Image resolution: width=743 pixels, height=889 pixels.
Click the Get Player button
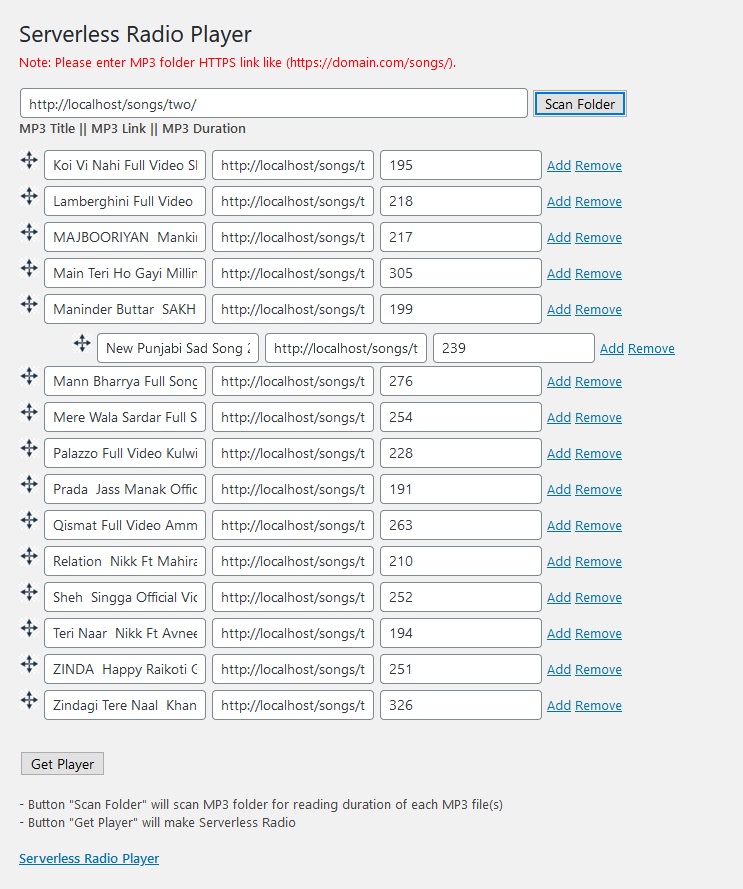click(x=62, y=764)
